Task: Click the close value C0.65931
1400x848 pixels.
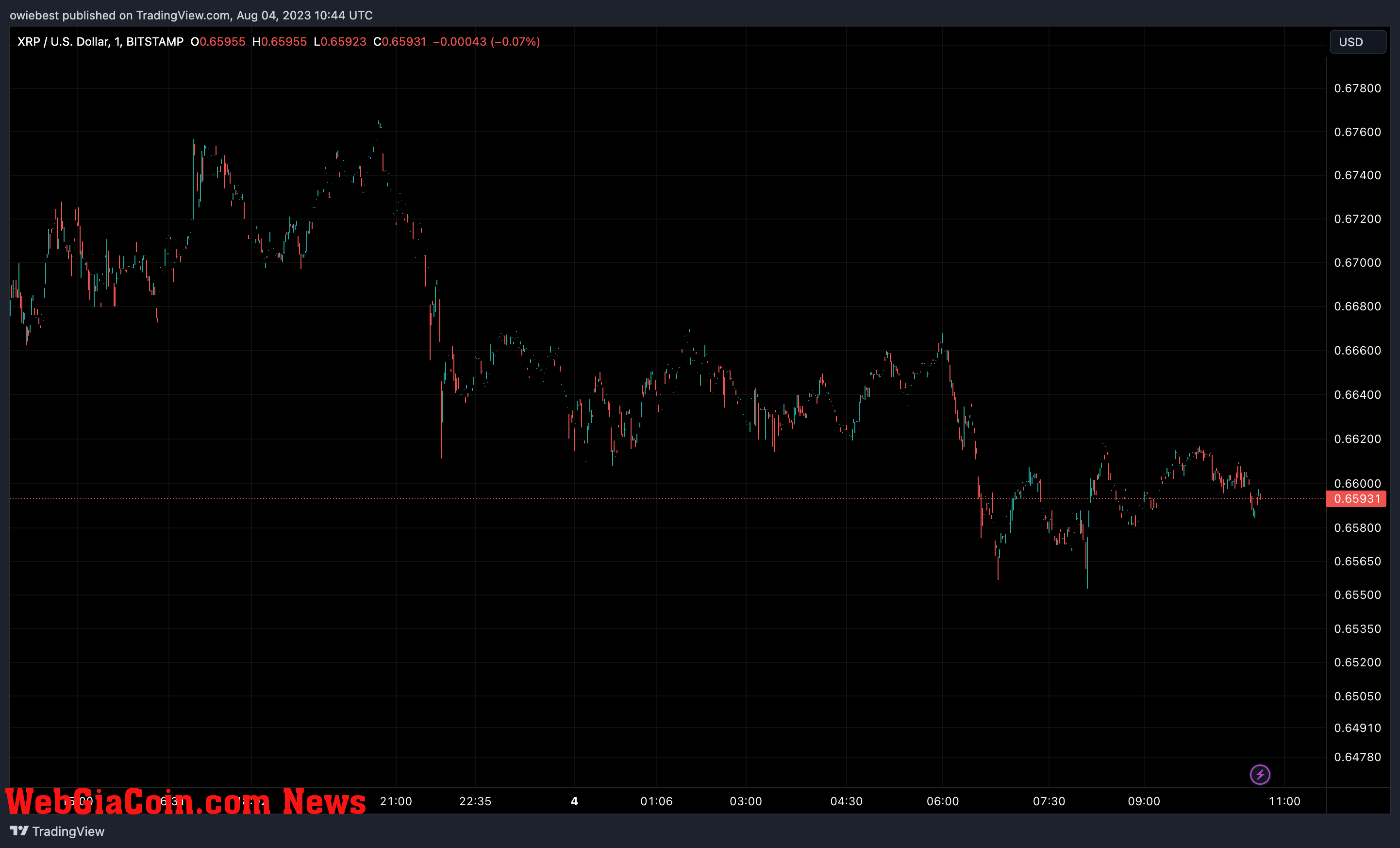Action: (x=400, y=41)
